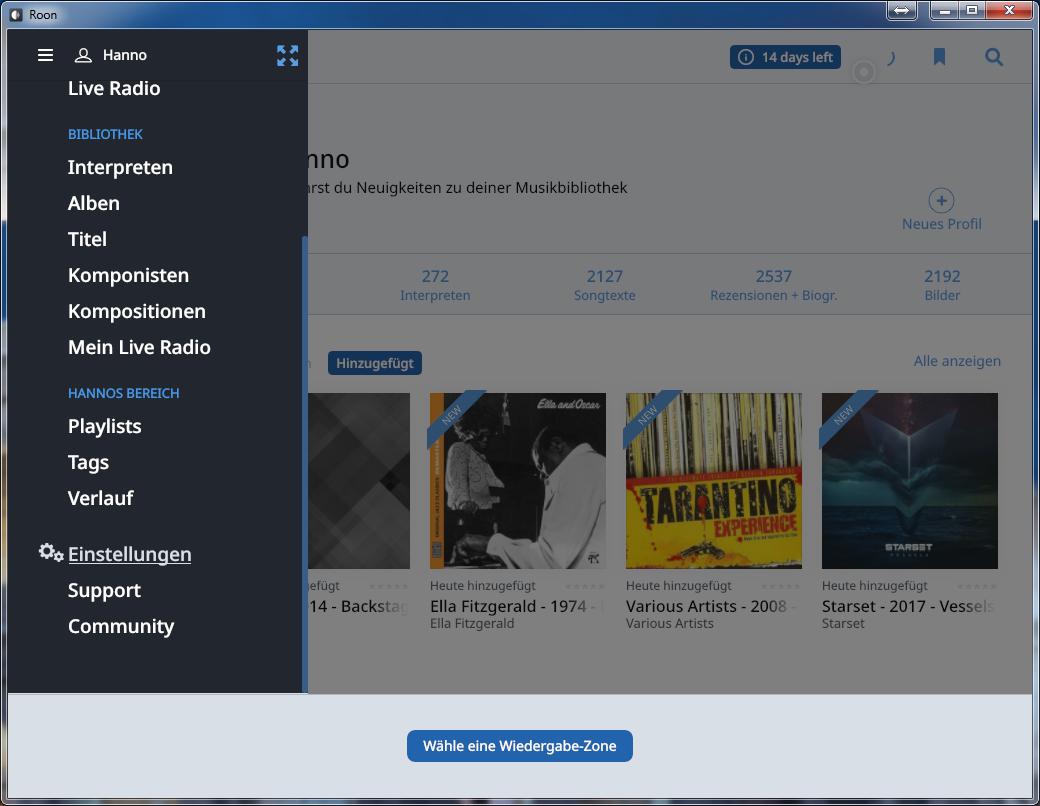Open the 2537 Rezensionen + Biogr. statistic
Screen dimensions: 1040x806
(x=773, y=285)
